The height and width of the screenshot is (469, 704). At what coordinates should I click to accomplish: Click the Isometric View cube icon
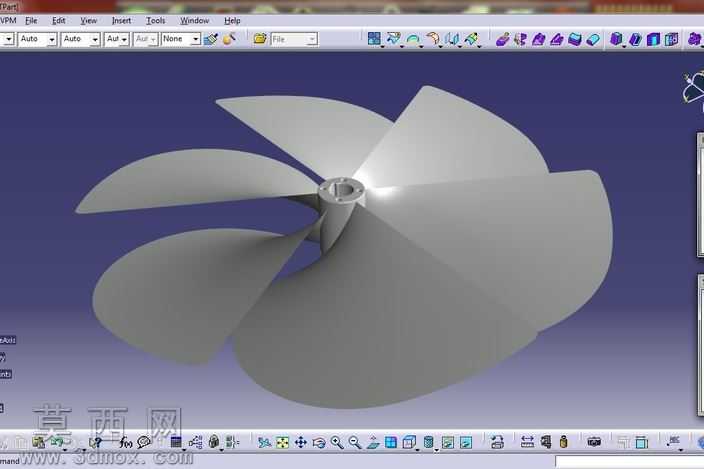point(409,443)
